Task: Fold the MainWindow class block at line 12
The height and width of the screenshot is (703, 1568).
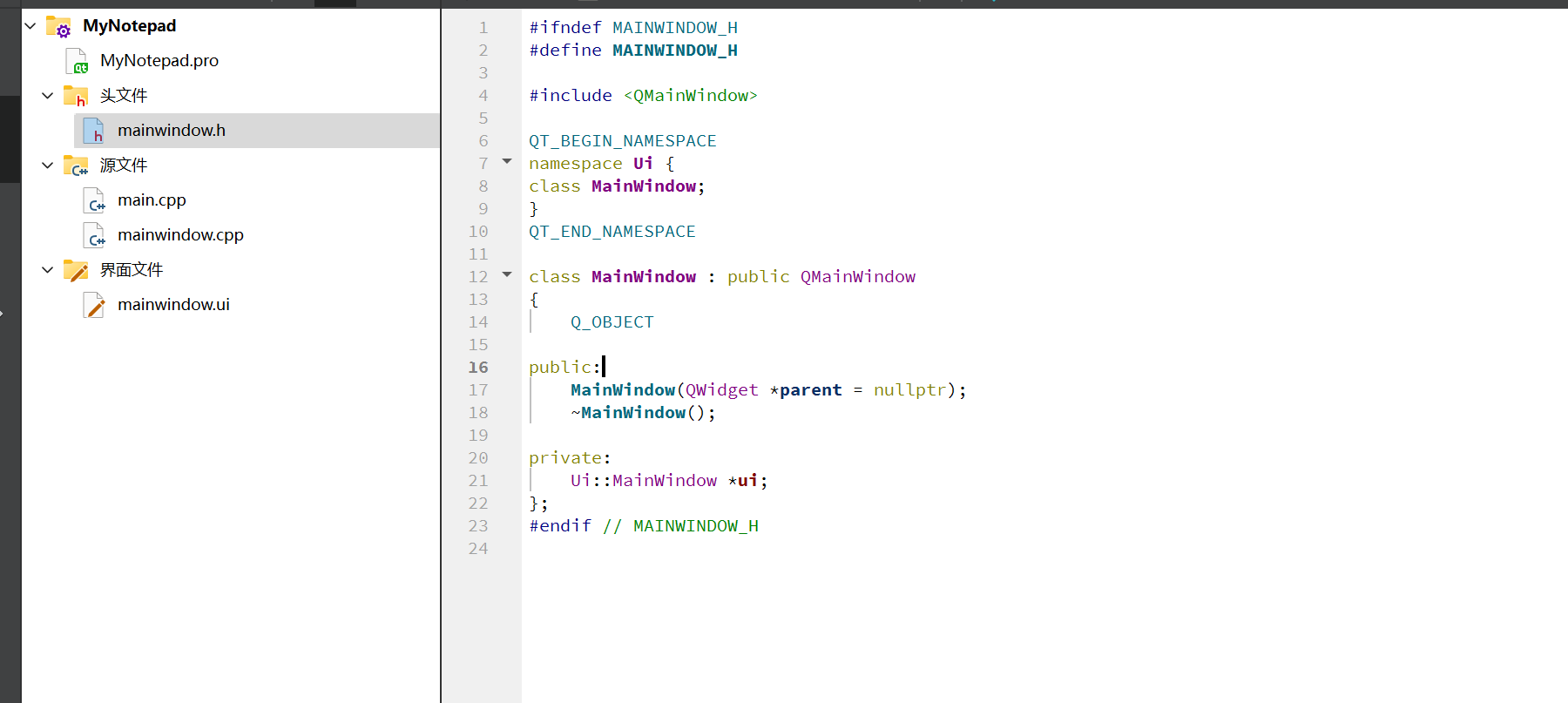Action: 507,275
